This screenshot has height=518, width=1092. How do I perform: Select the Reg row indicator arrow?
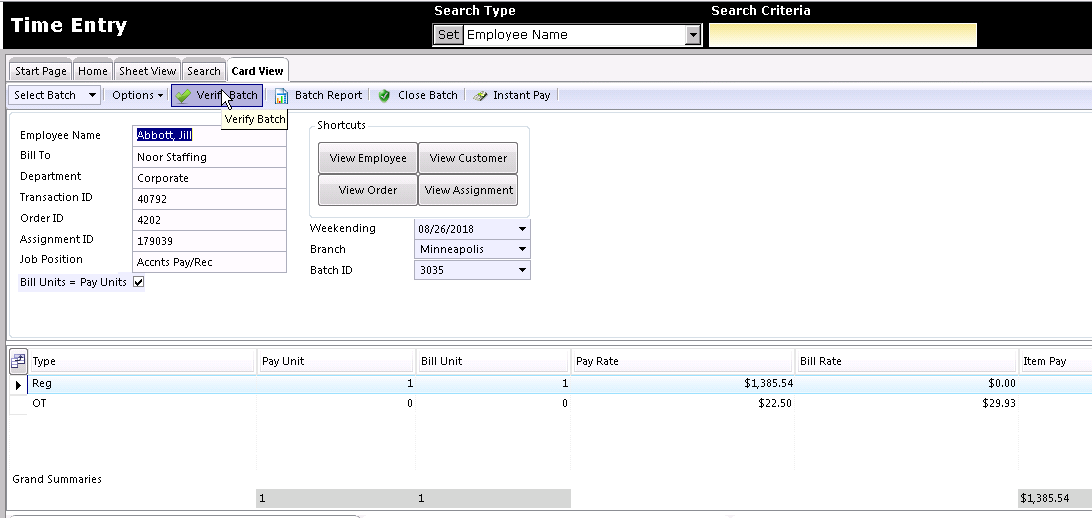[x=18, y=384]
